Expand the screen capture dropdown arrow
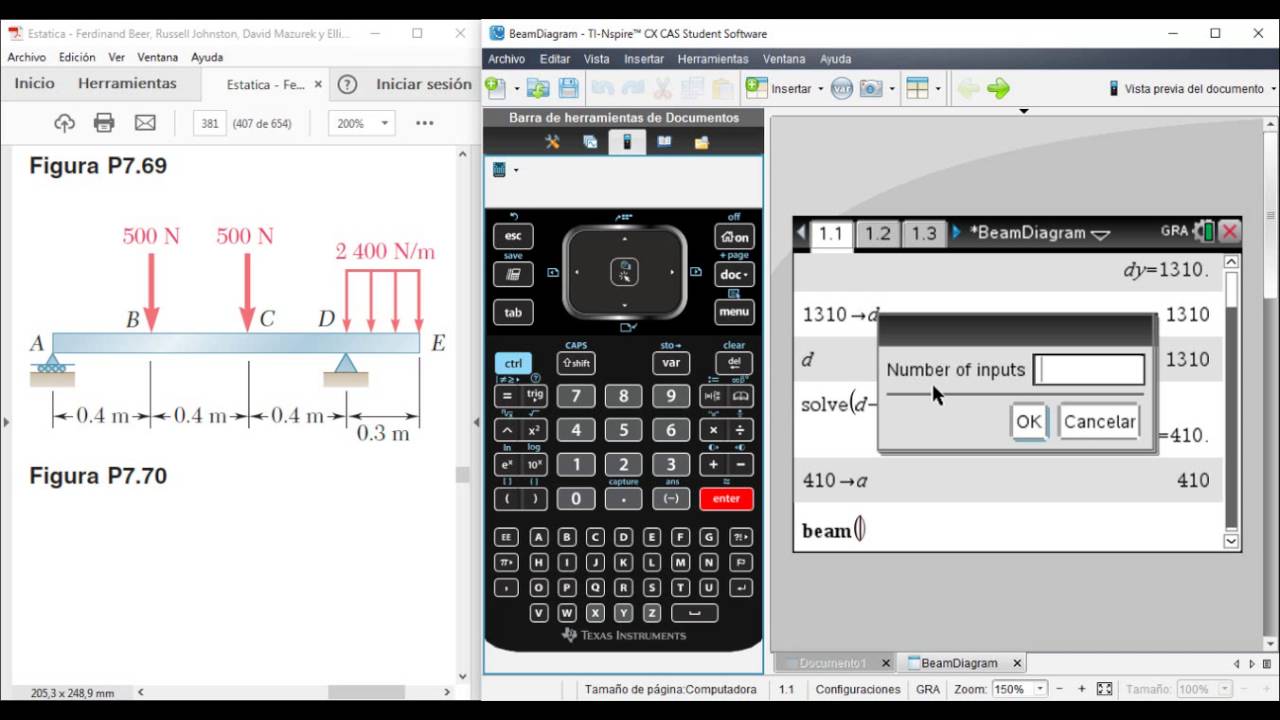 coord(891,89)
